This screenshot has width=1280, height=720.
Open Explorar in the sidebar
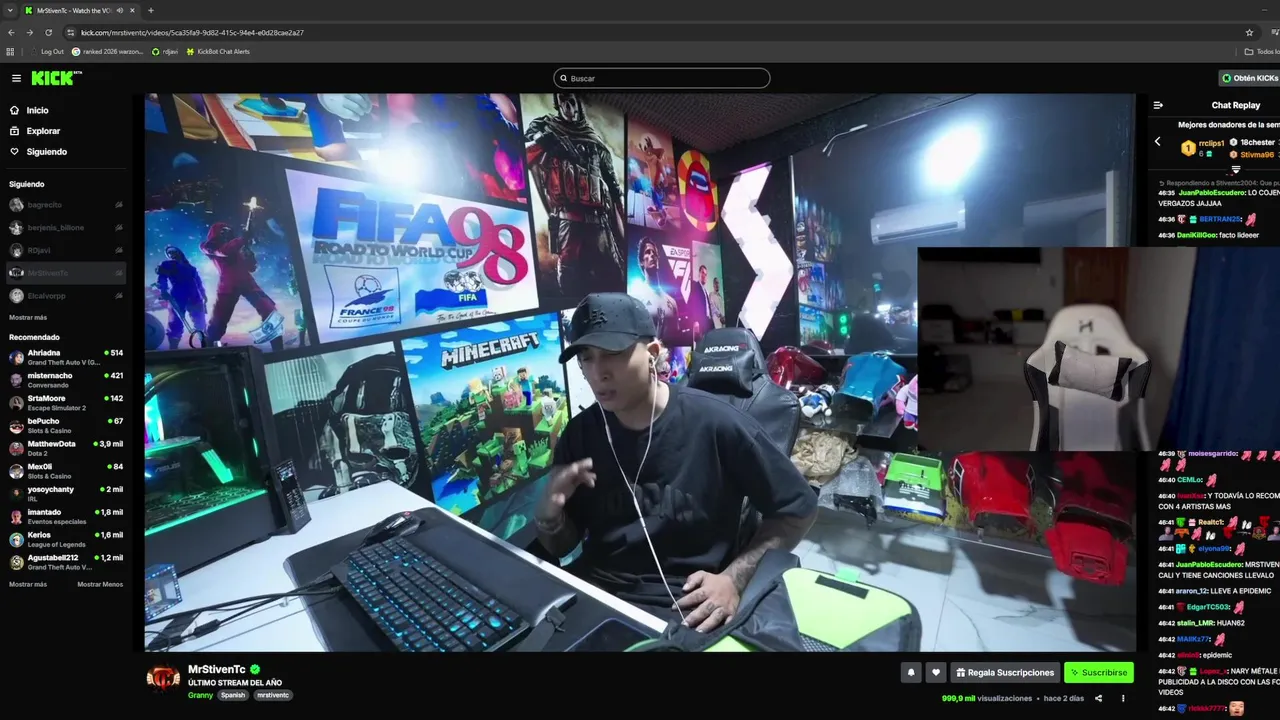click(x=43, y=131)
